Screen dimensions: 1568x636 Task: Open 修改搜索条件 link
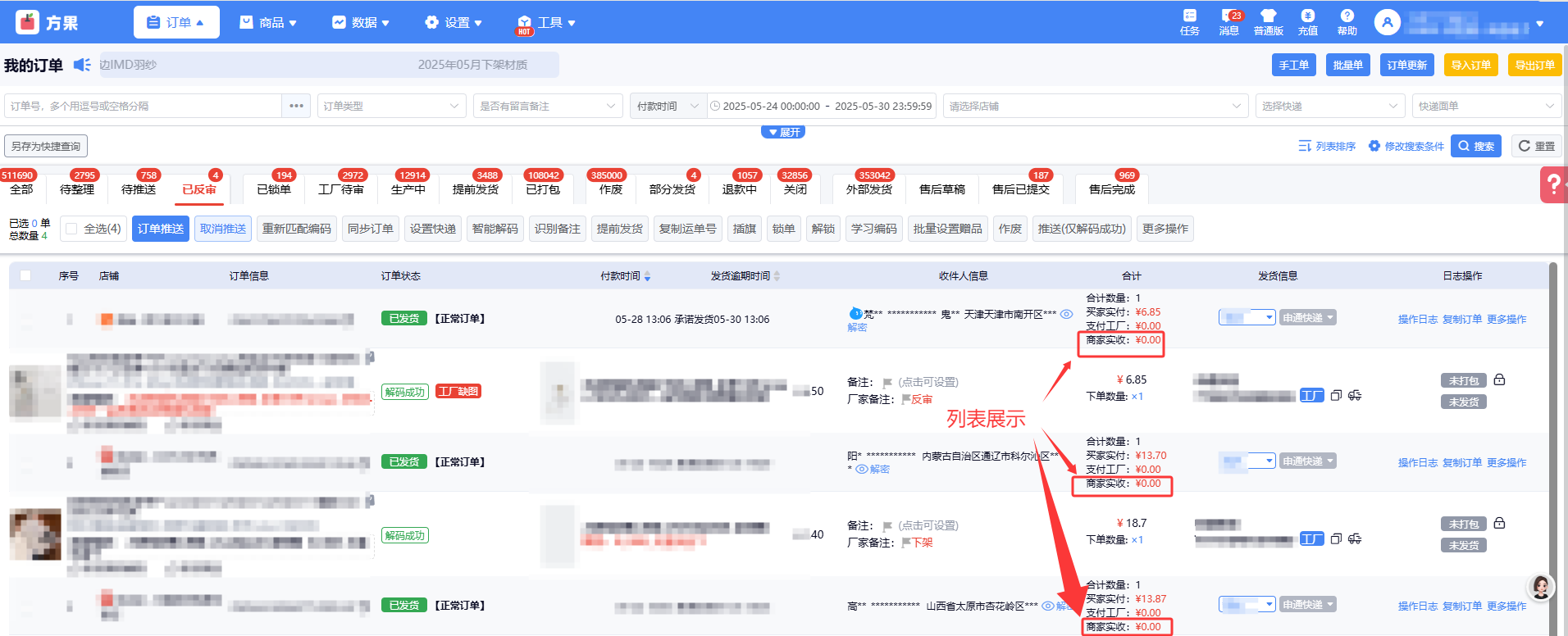(x=1406, y=146)
